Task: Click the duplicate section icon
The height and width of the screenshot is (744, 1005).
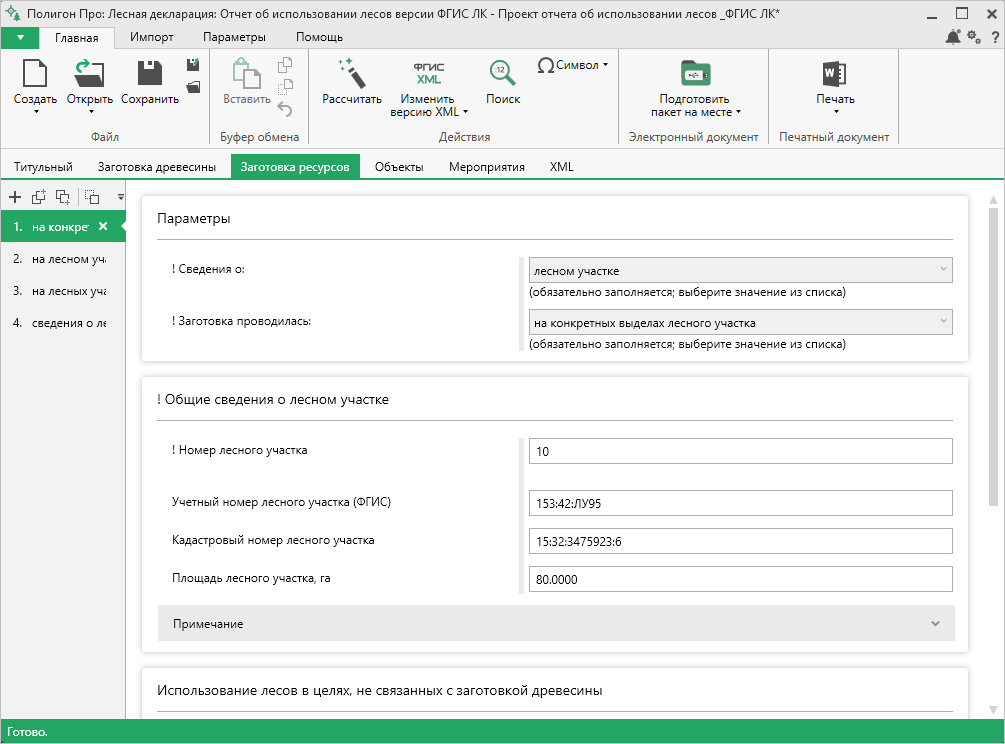Action: point(38,197)
